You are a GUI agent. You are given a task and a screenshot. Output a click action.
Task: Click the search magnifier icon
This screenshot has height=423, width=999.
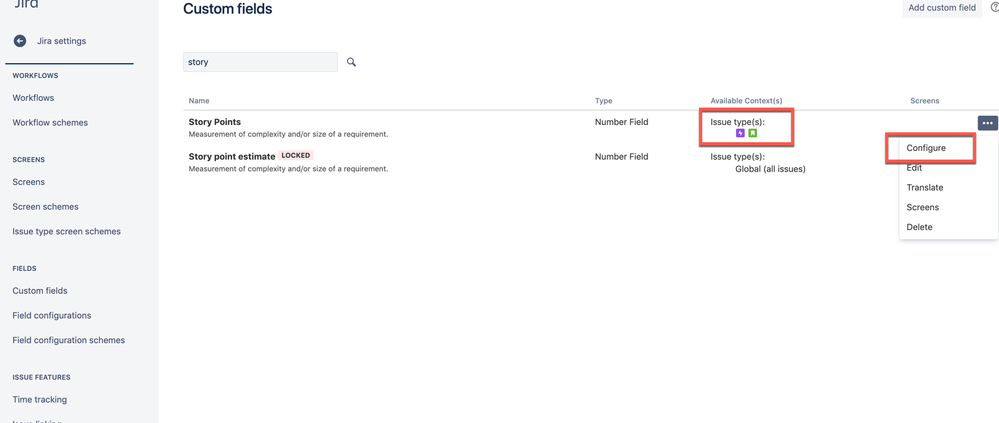click(x=351, y=62)
